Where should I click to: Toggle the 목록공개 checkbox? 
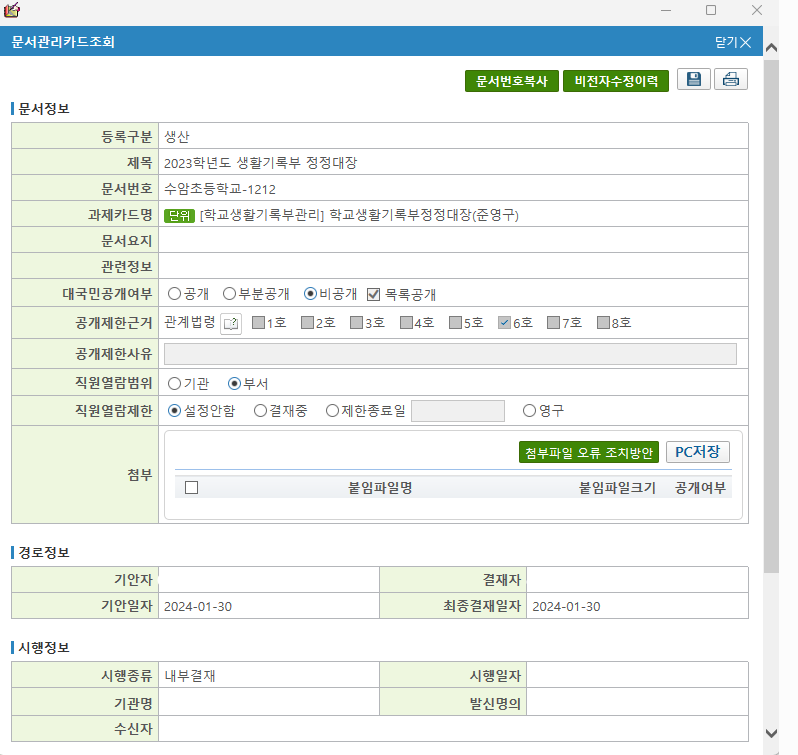pyautogui.click(x=374, y=294)
